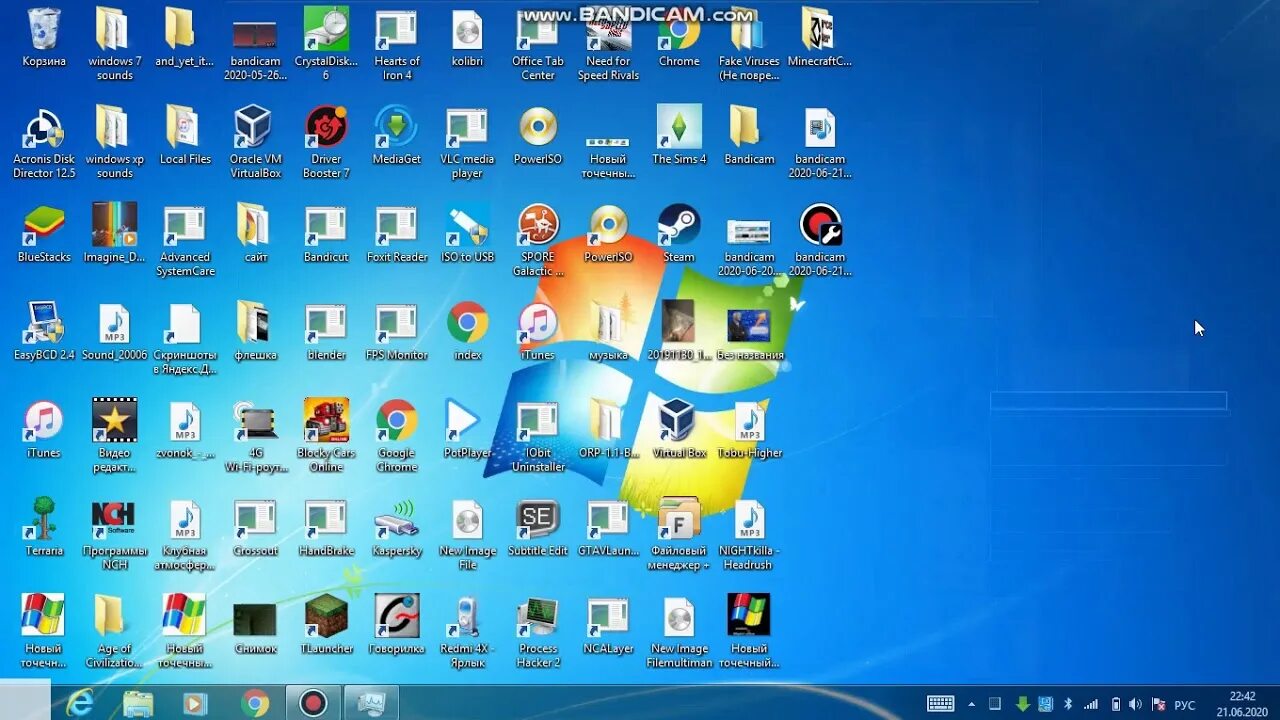Show hidden tray icons arrow
The height and width of the screenshot is (720, 1280).
point(972,704)
